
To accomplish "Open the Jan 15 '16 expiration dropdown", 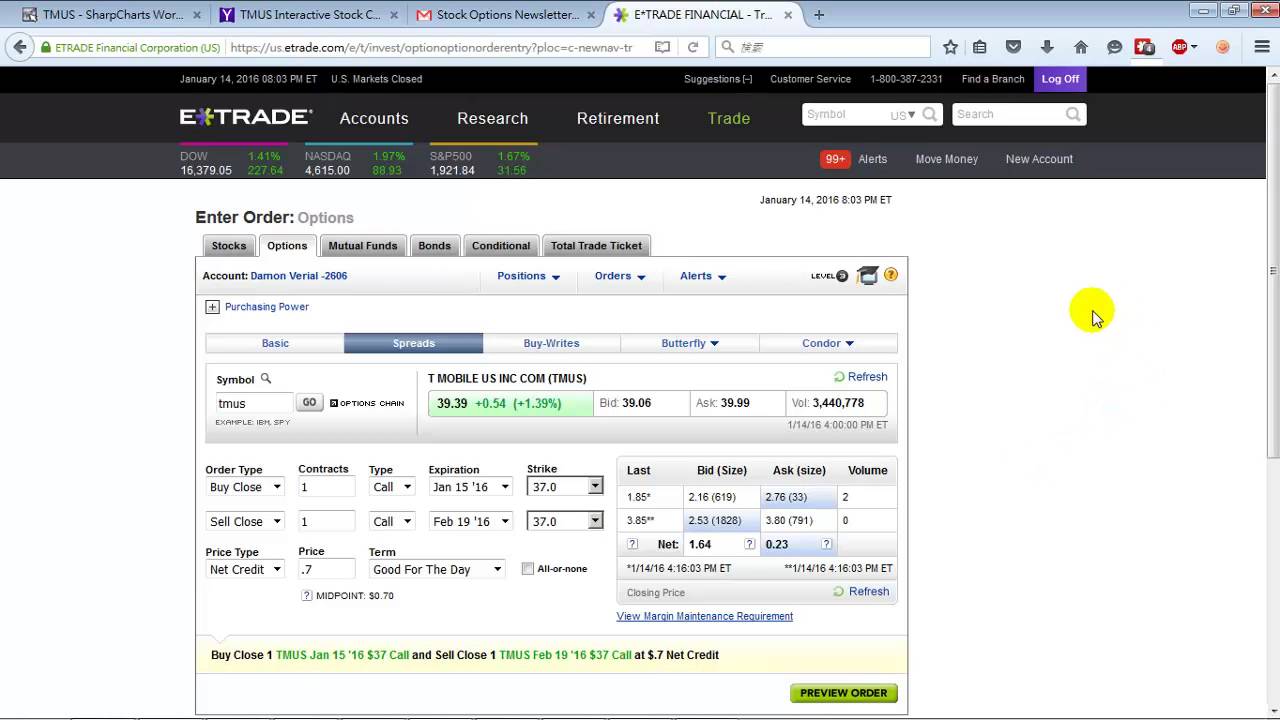I will click(x=470, y=487).
